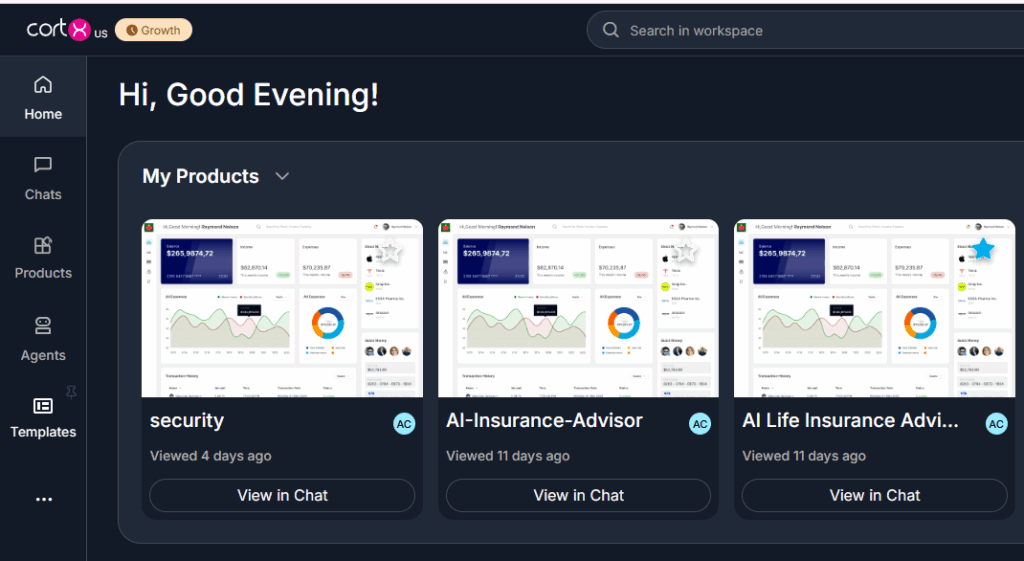Image resolution: width=1024 pixels, height=561 pixels.
Task: Open the more options ellipsis in sidebar
Action: pos(43,499)
